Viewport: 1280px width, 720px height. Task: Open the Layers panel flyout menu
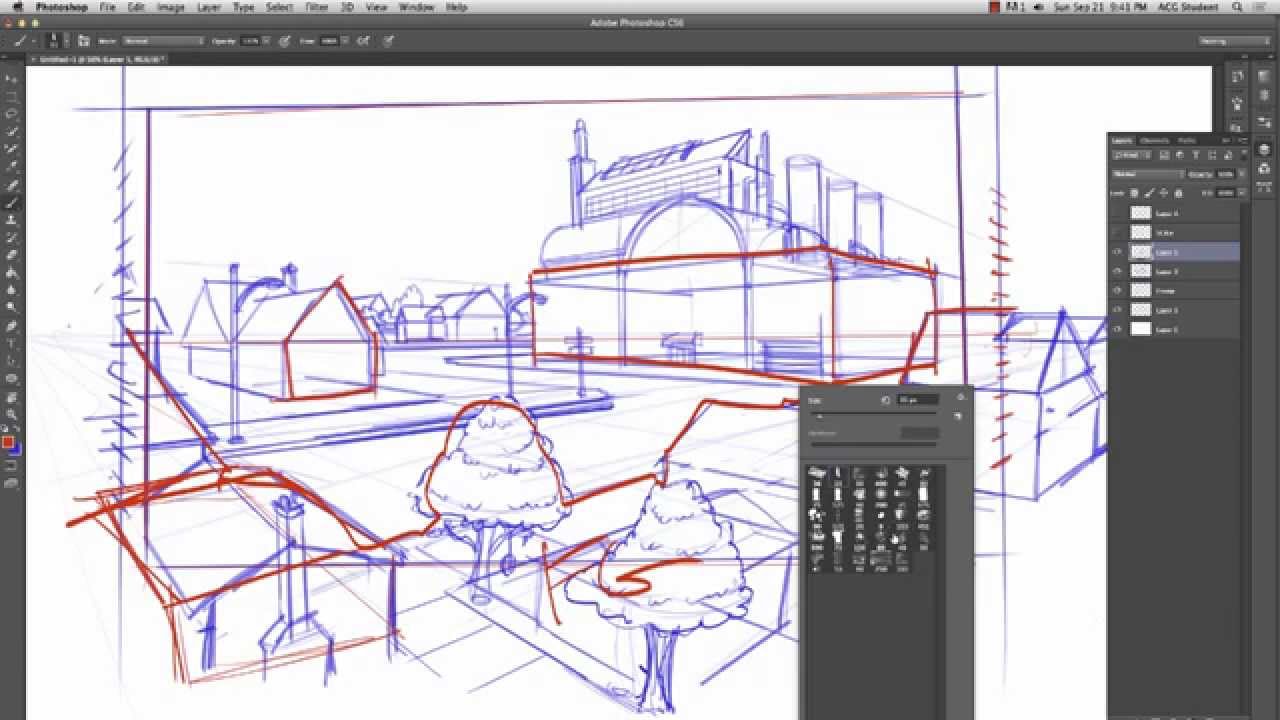[1241, 140]
